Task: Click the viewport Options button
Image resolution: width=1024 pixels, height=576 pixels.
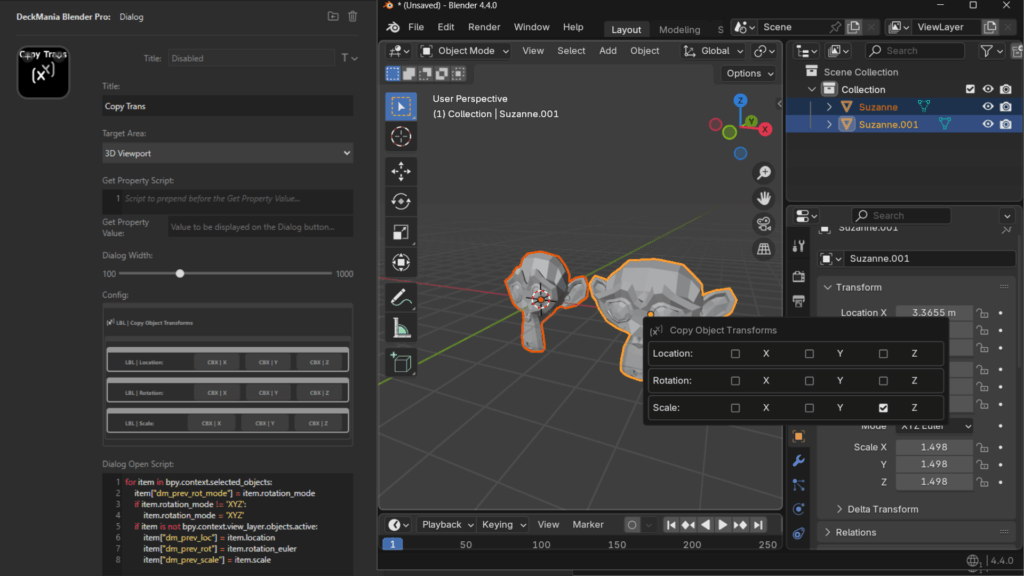Action: tap(749, 73)
